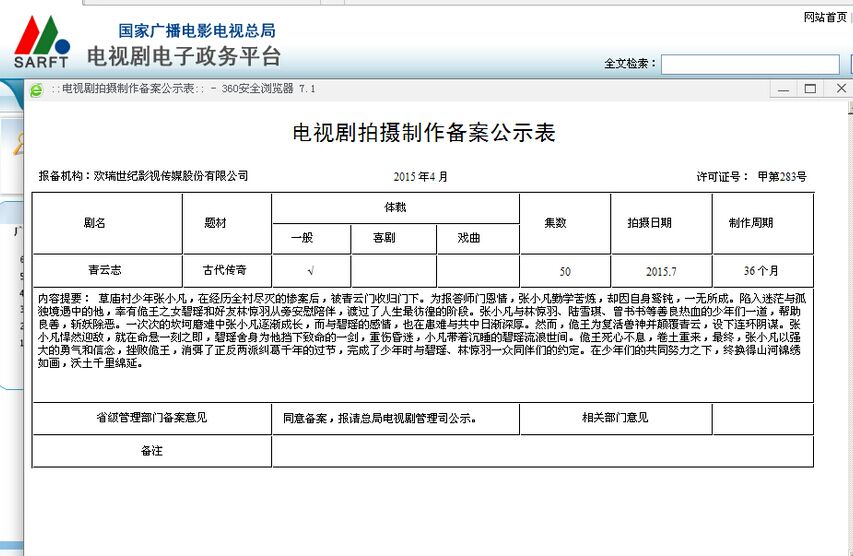Click 报备机构 欢瑞世纪影视传媒股份有限公司 text

click(143, 176)
